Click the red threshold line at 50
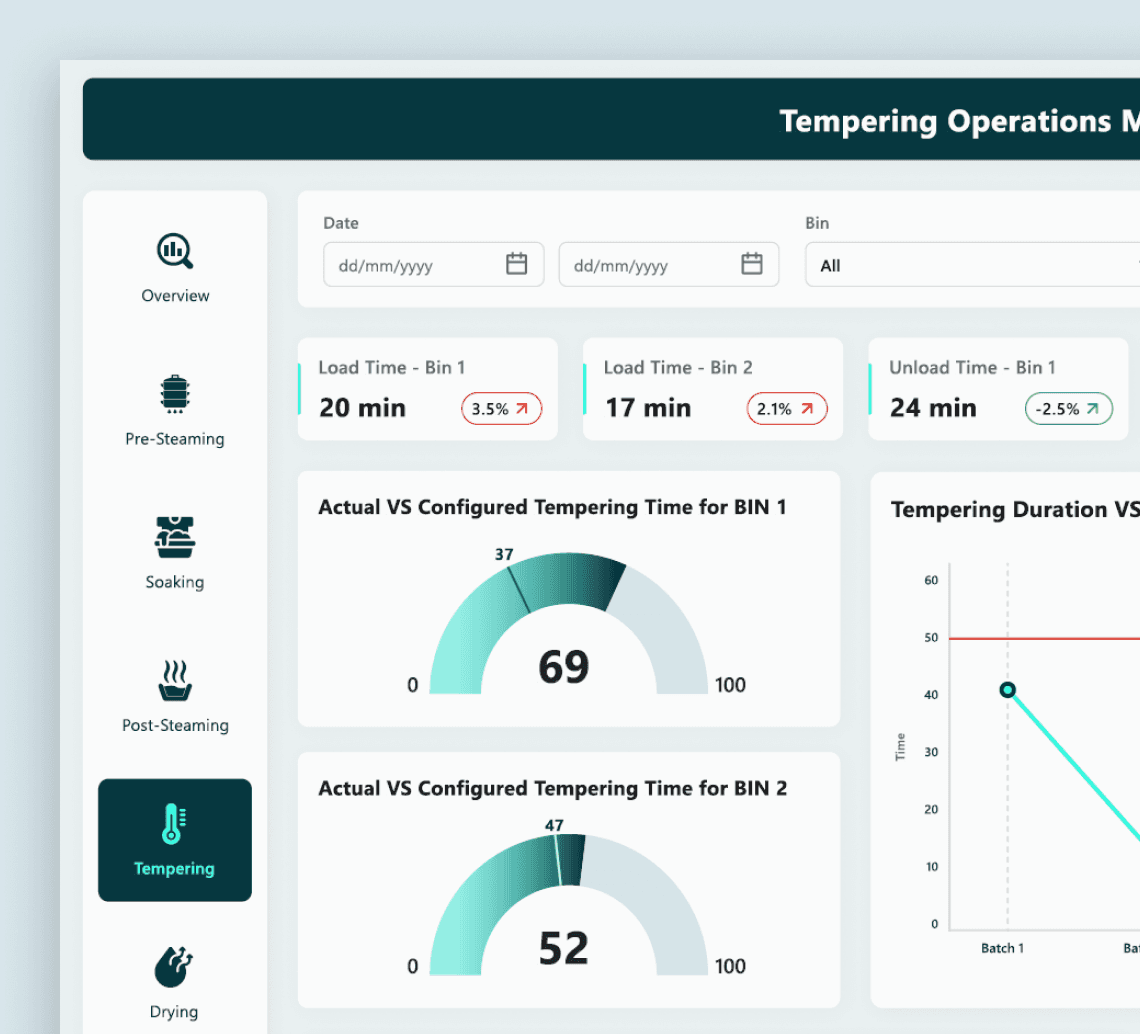This screenshot has width=1140, height=1034. pyautogui.click(x=1044, y=638)
